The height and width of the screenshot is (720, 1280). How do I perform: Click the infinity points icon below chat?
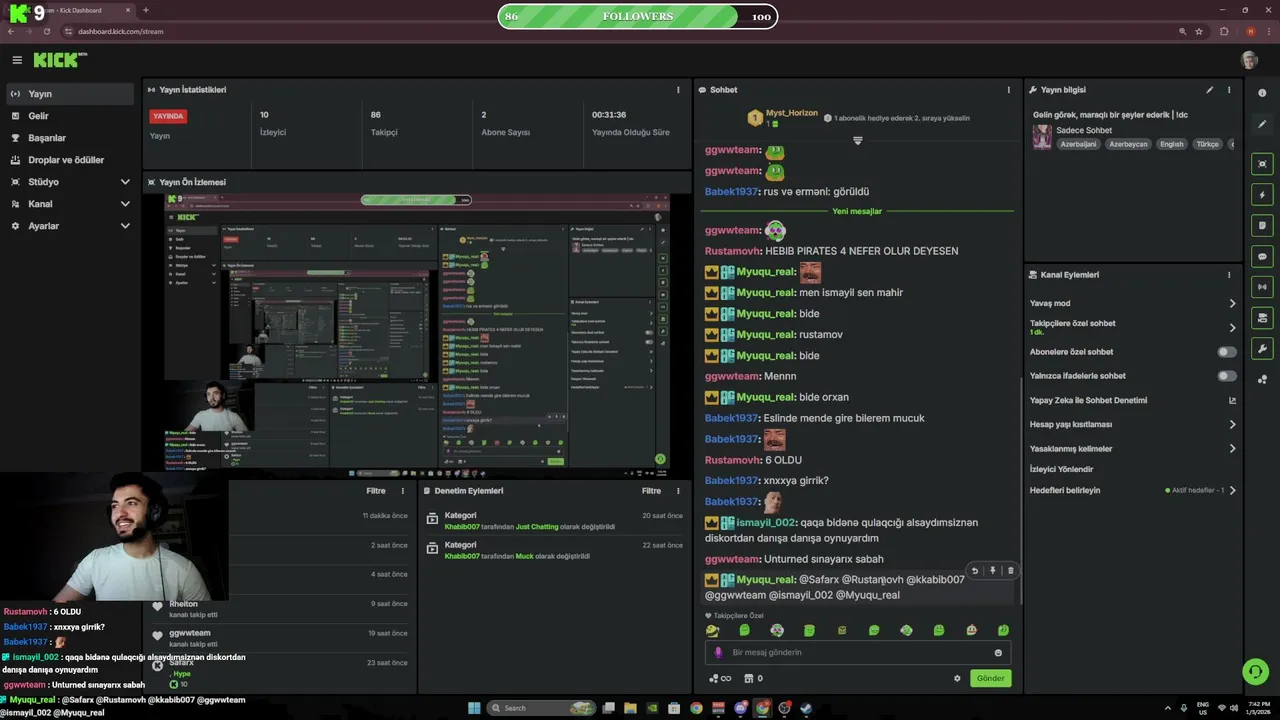point(720,678)
